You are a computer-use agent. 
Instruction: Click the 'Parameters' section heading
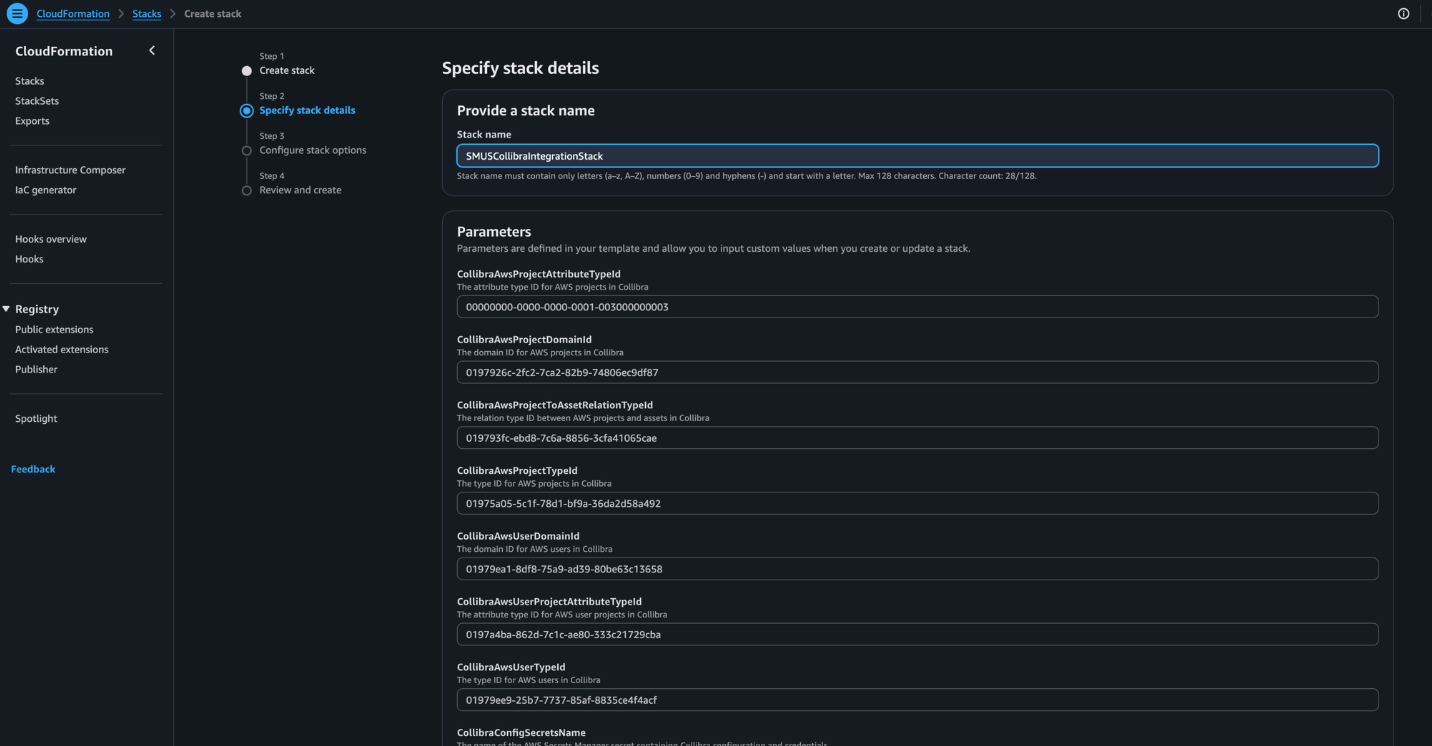[494, 232]
